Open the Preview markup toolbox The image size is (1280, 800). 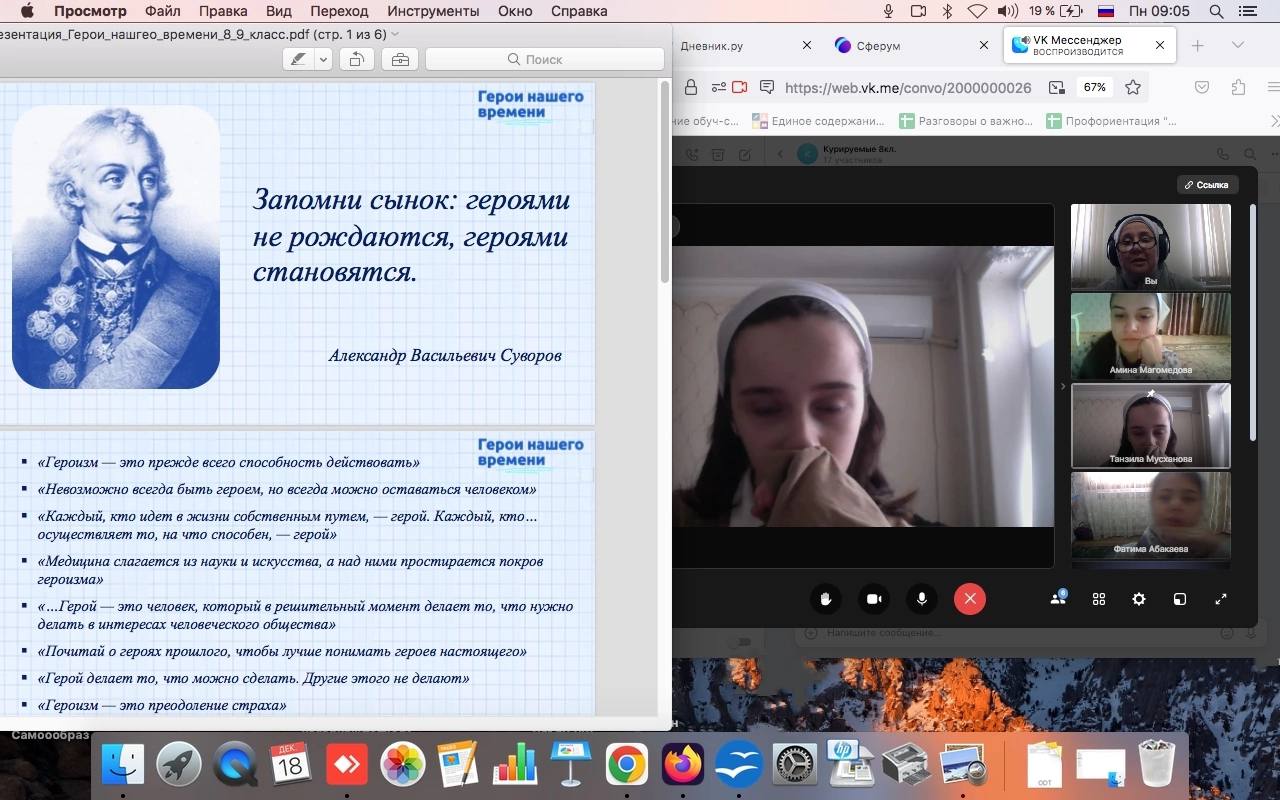(400, 59)
